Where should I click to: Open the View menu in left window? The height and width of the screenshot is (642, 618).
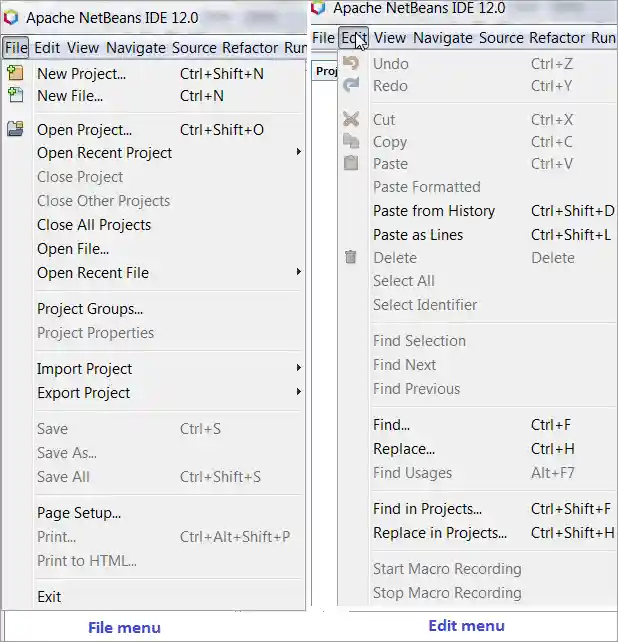click(83, 48)
